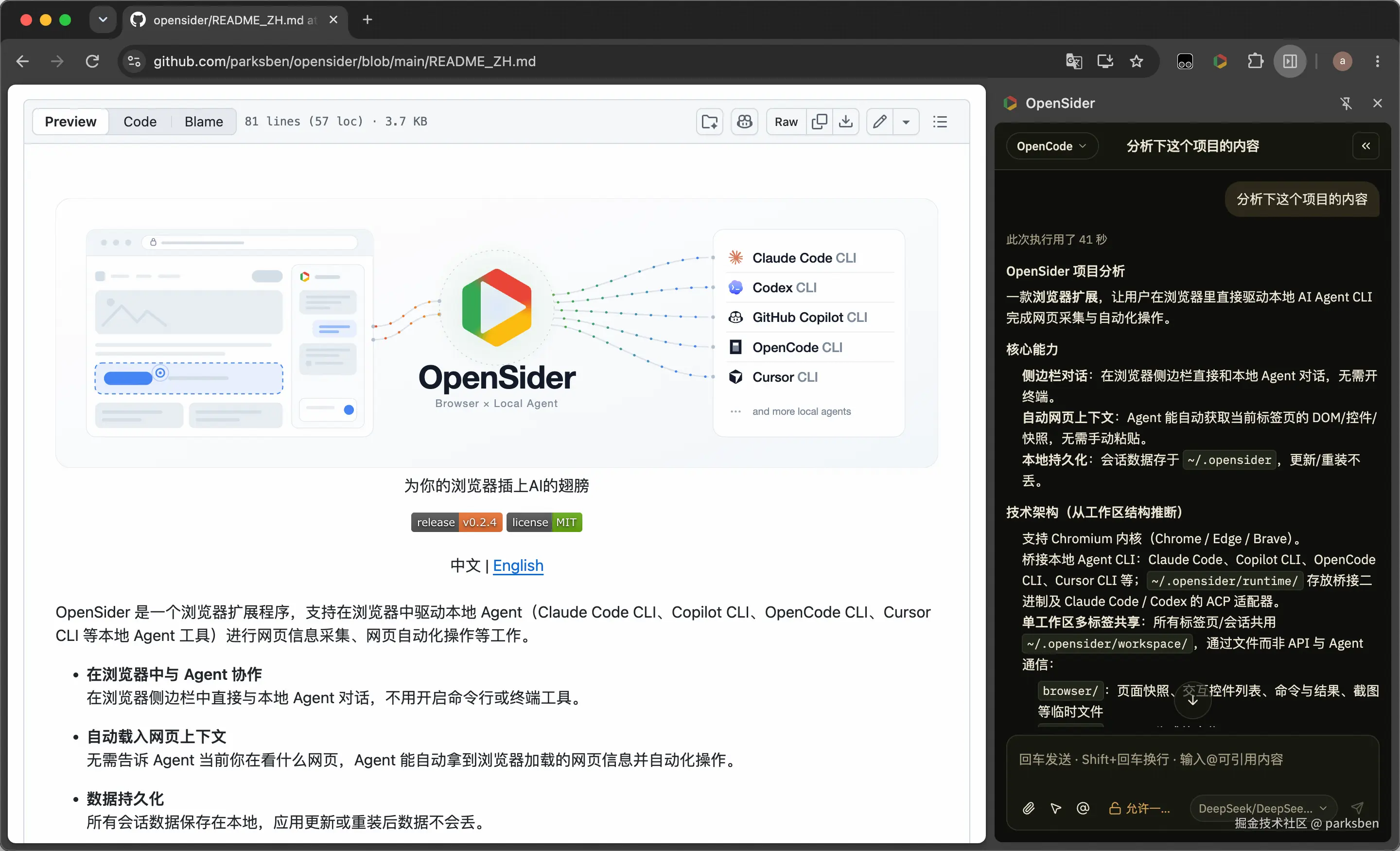Open the DeepSeek model dropdown

(1262, 808)
